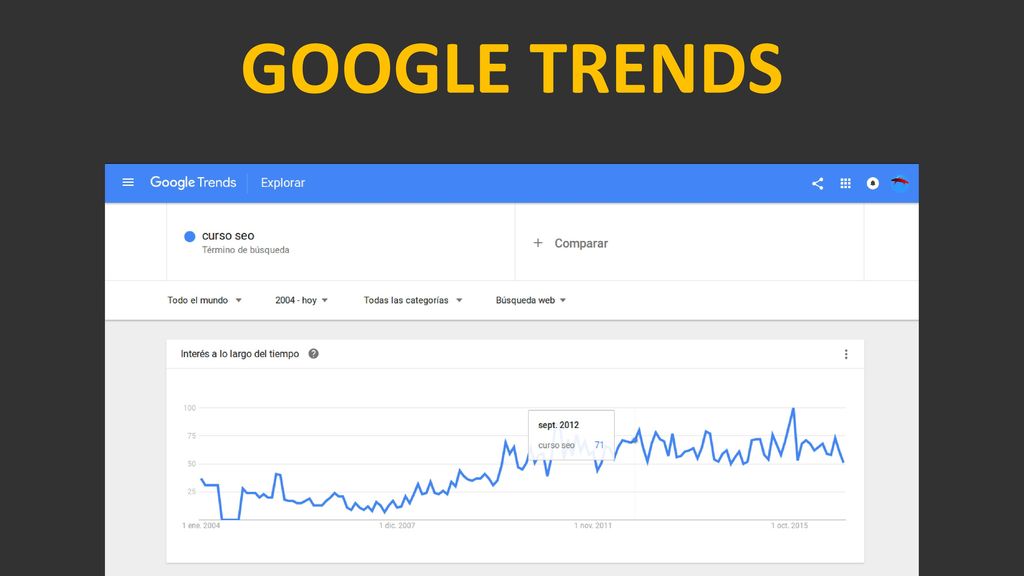Click the plus icon beside Comparar
1024x576 pixels.
pyautogui.click(x=537, y=243)
